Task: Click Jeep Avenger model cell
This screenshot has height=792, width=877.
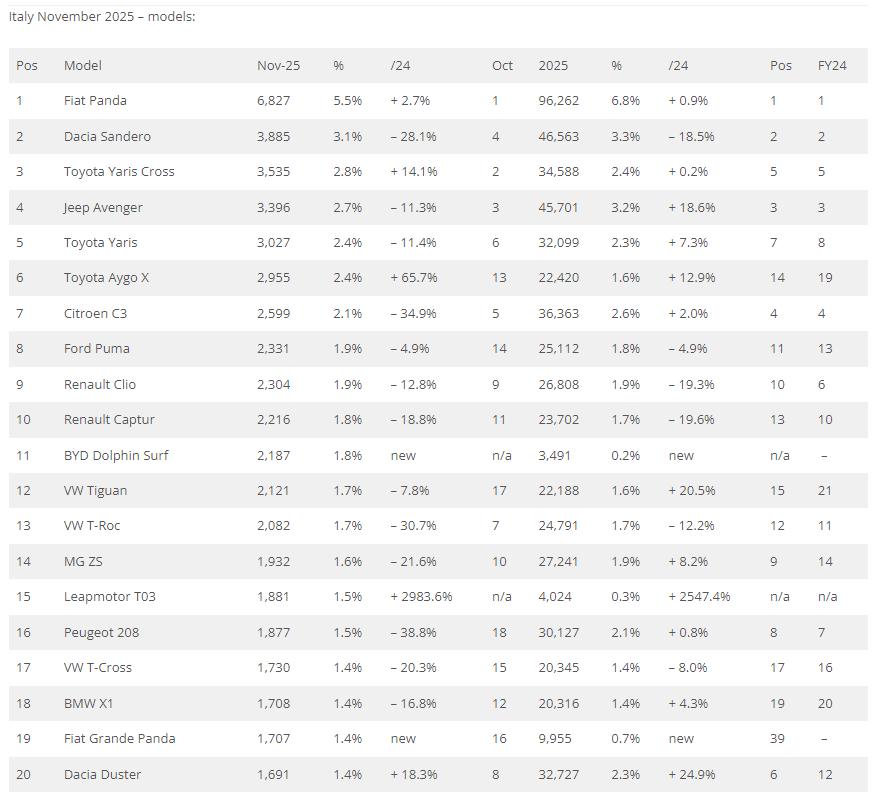Action: point(103,207)
